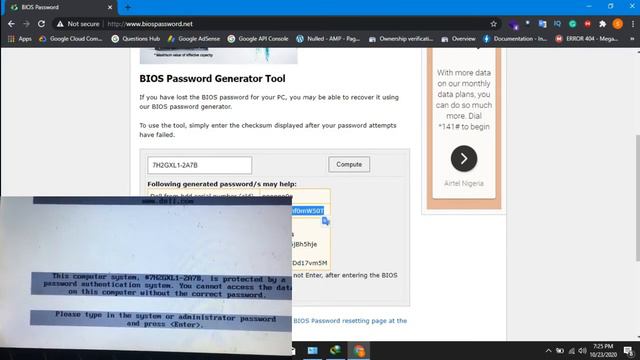
Task: Reload the page with the refresh icon
Action: point(41,24)
